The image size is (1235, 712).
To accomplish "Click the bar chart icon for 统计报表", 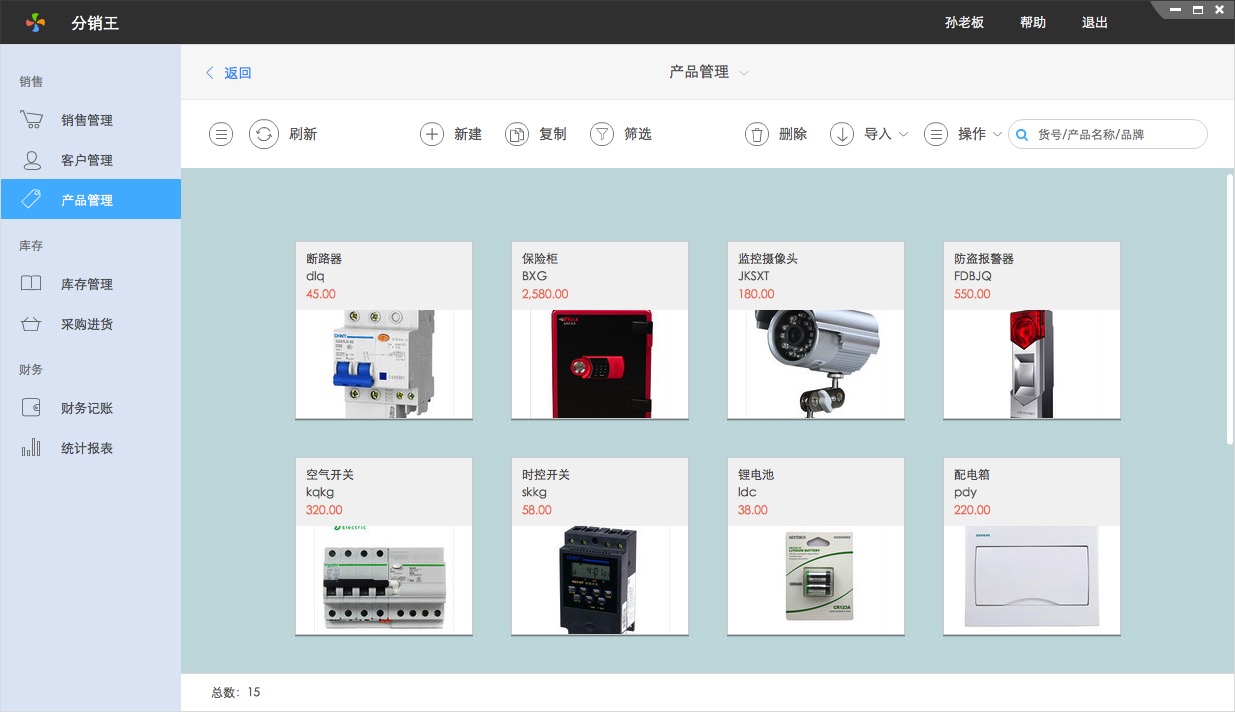I will [x=31, y=448].
